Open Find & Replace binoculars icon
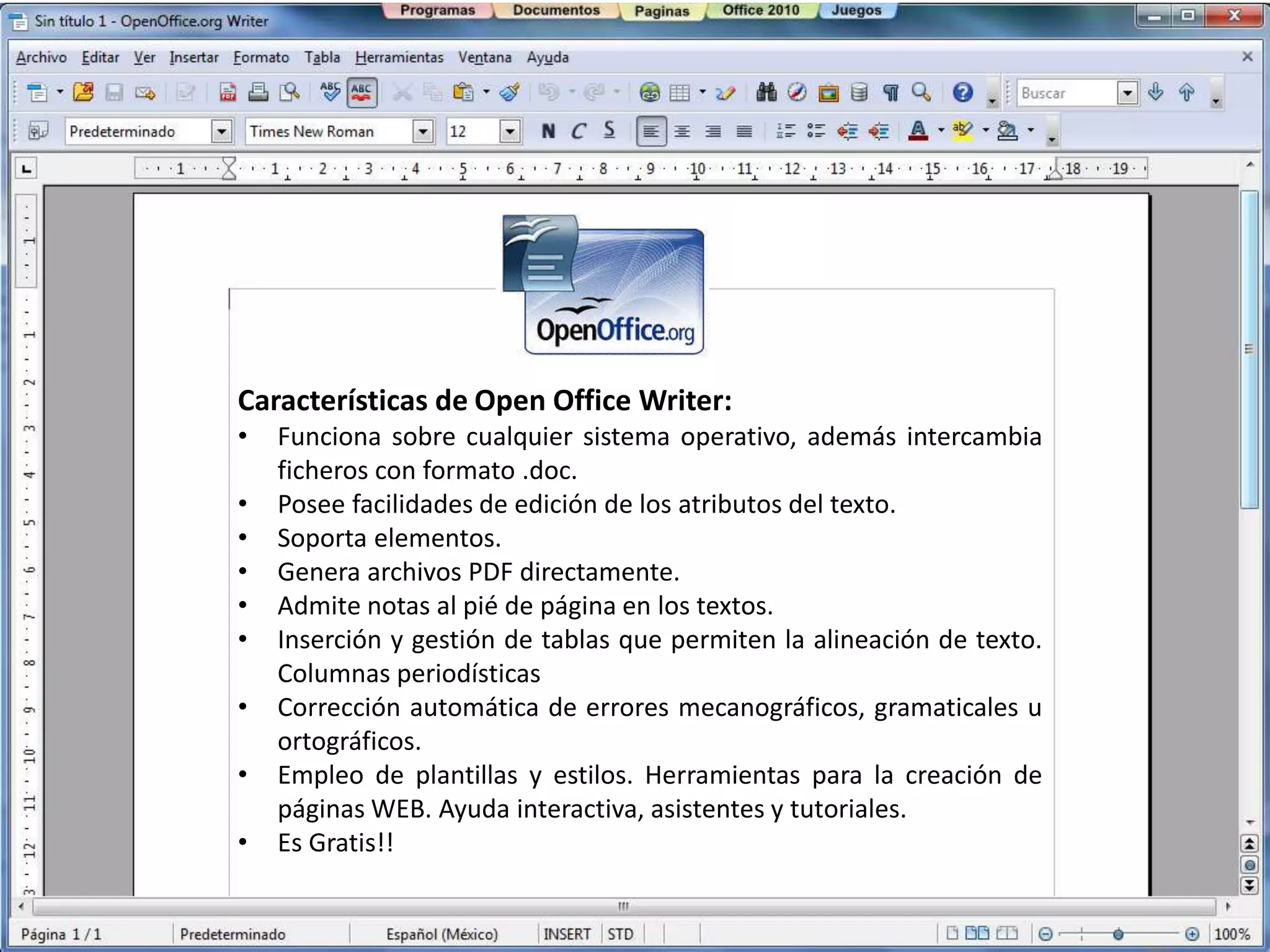This screenshot has width=1270, height=952. pyautogui.click(x=766, y=93)
